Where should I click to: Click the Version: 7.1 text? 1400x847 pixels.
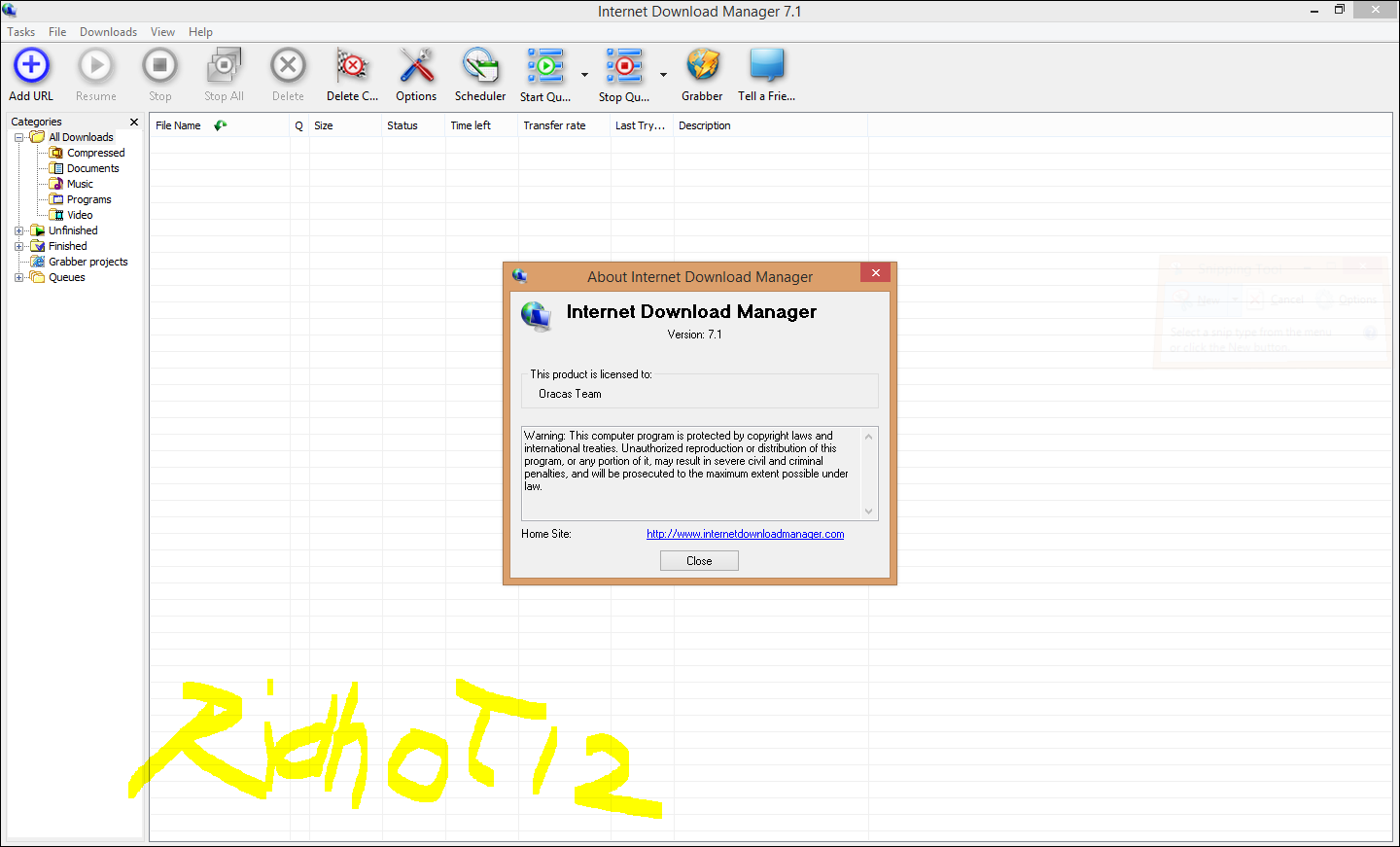point(694,335)
